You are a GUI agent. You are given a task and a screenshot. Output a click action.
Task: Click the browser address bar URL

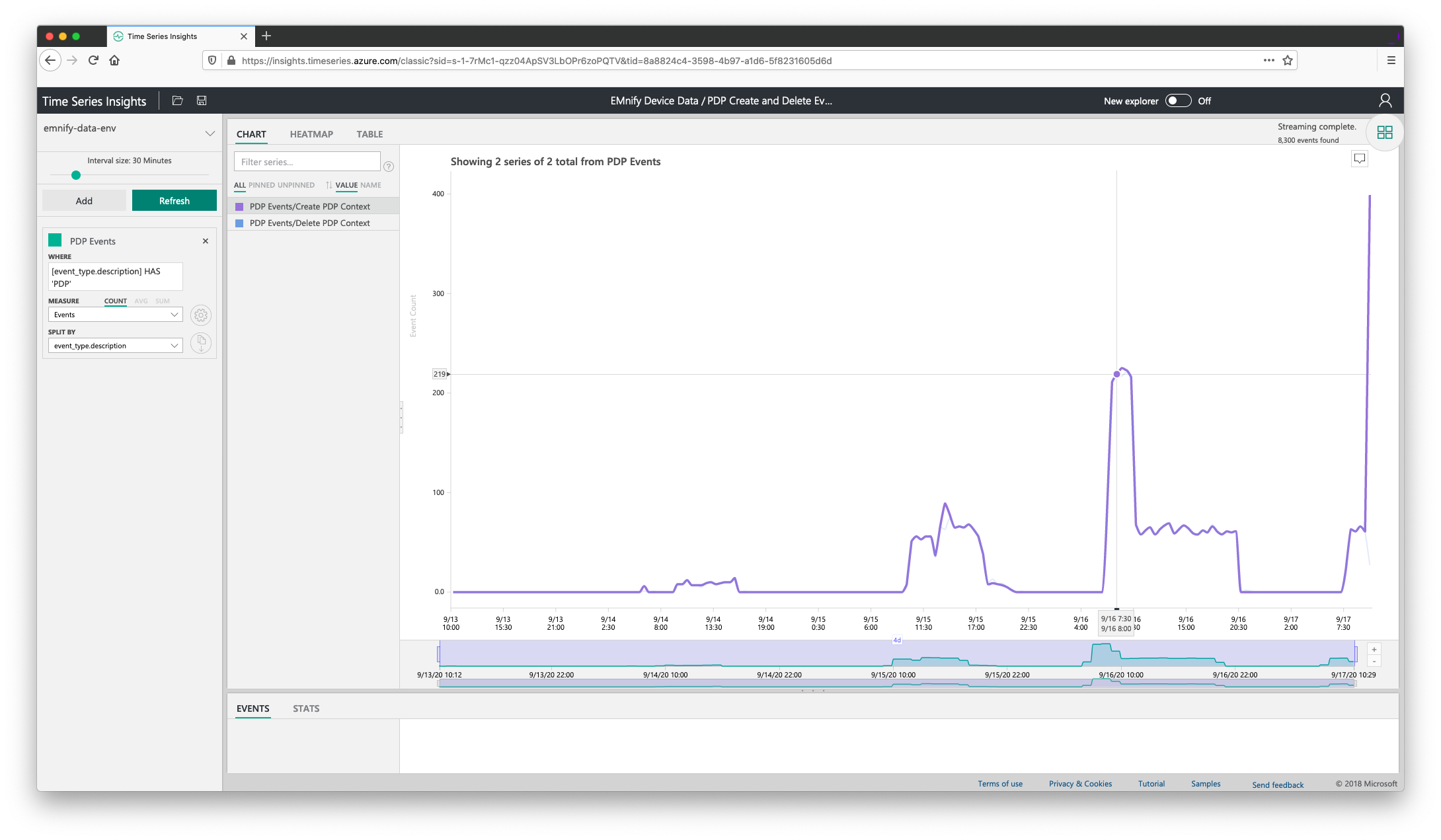coord(537,61)
